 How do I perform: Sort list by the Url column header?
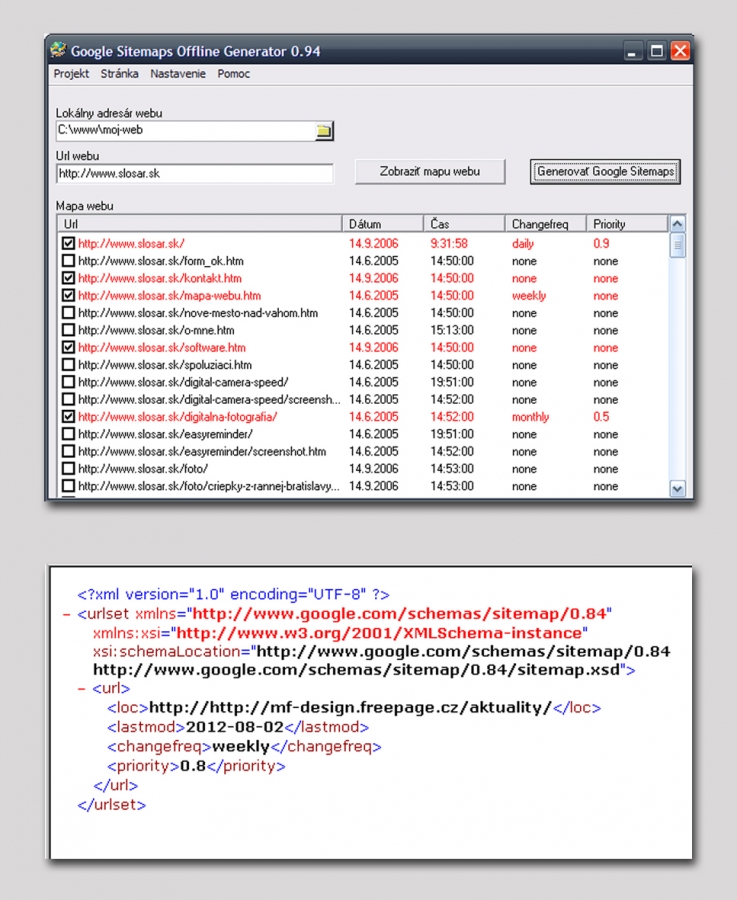tap(200, 224)
